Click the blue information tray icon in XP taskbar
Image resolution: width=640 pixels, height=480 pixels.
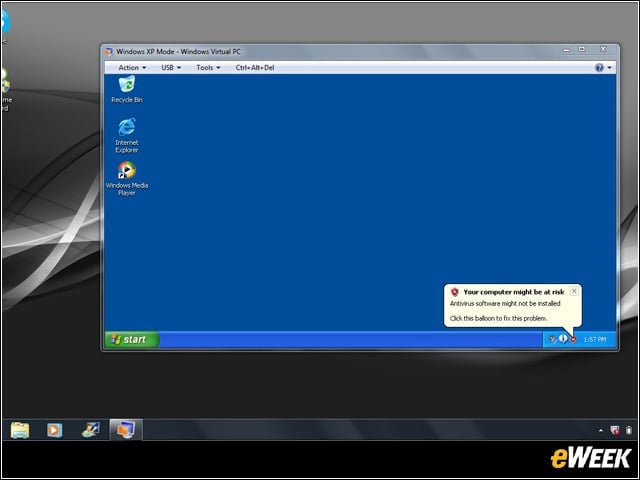click(563, 339)
